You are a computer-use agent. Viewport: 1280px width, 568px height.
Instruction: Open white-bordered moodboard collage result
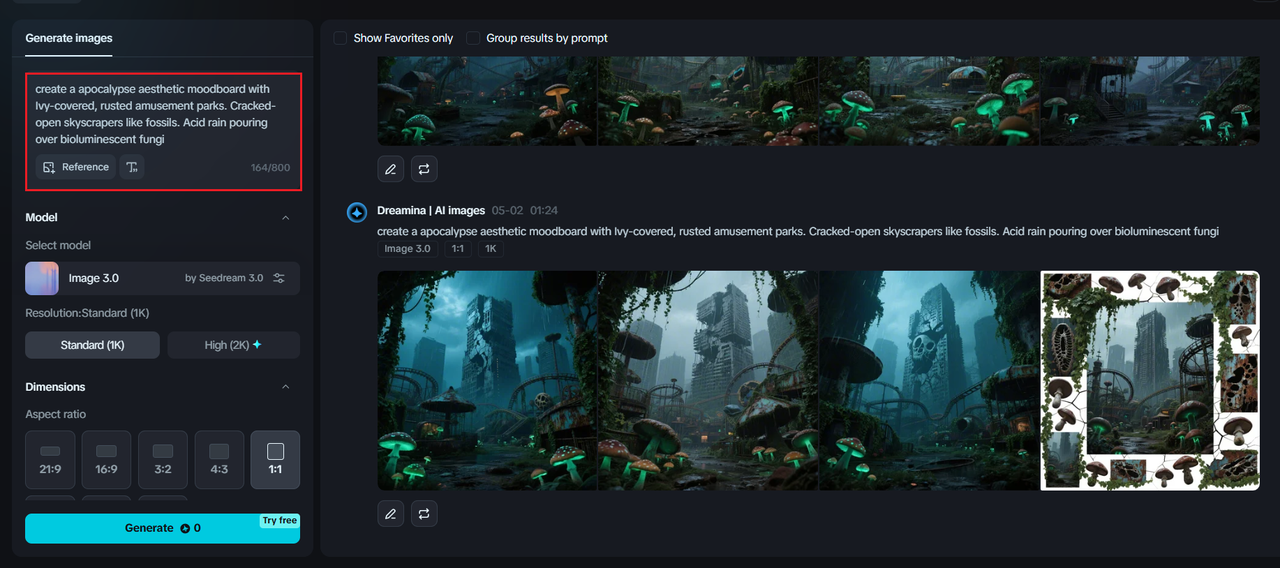(x=1150, y=380)
